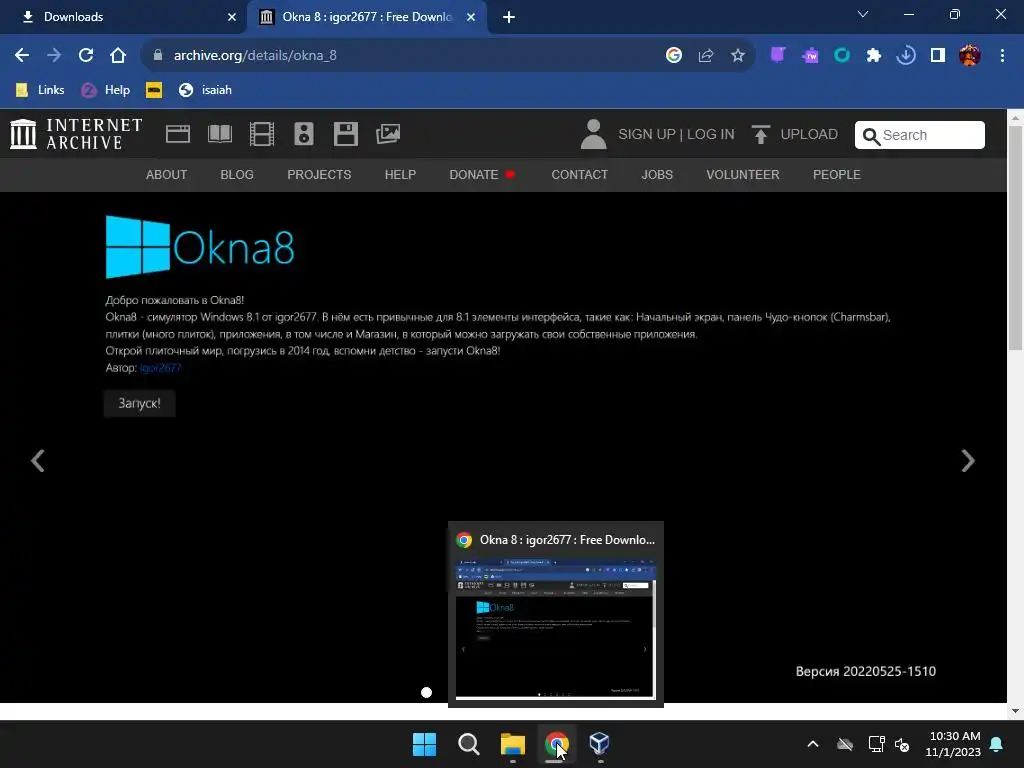
Task: Click SIGN UP link
Action: pos(647,134)
